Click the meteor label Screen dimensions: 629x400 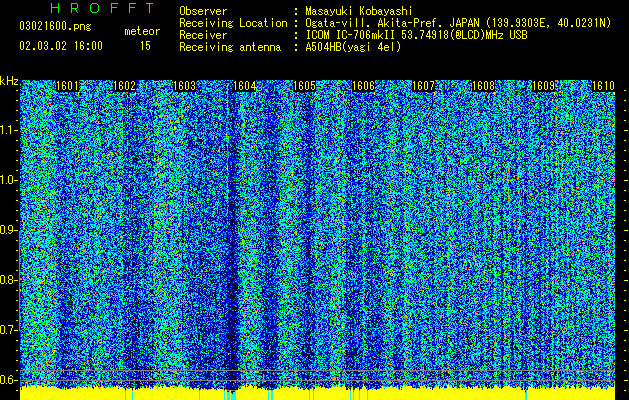pyautogui.click(x=142, y=31)
